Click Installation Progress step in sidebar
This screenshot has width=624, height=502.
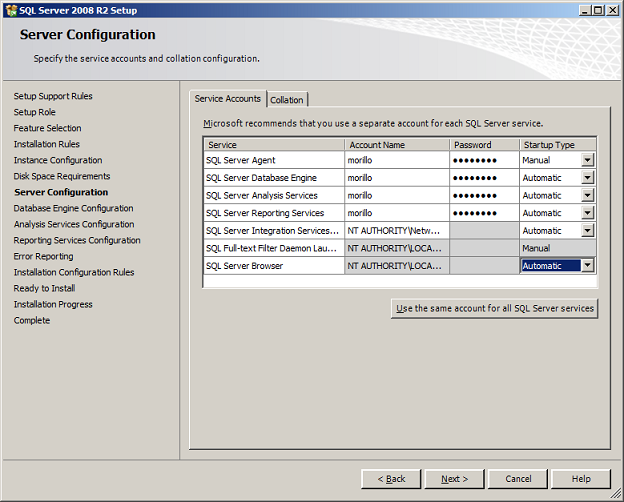click(x=53, y=304)
